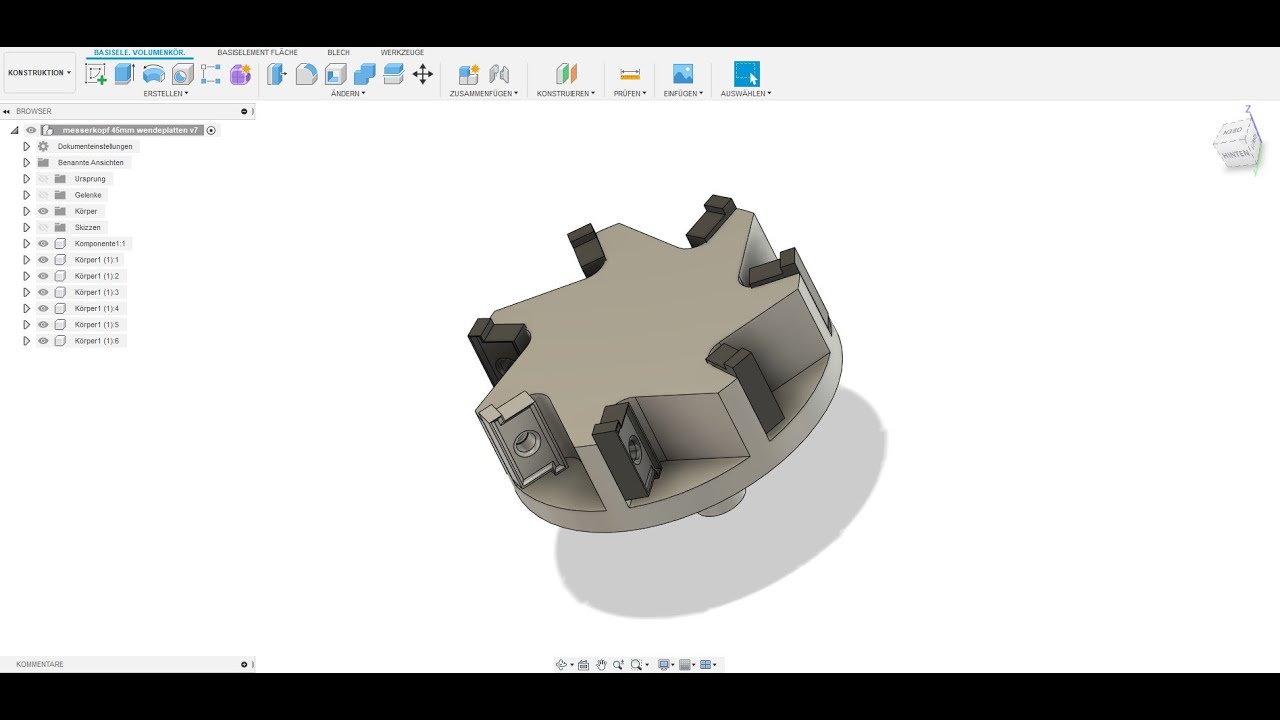
Task: Open the Konstruieren dropdown menu
Action: point(566,93)
